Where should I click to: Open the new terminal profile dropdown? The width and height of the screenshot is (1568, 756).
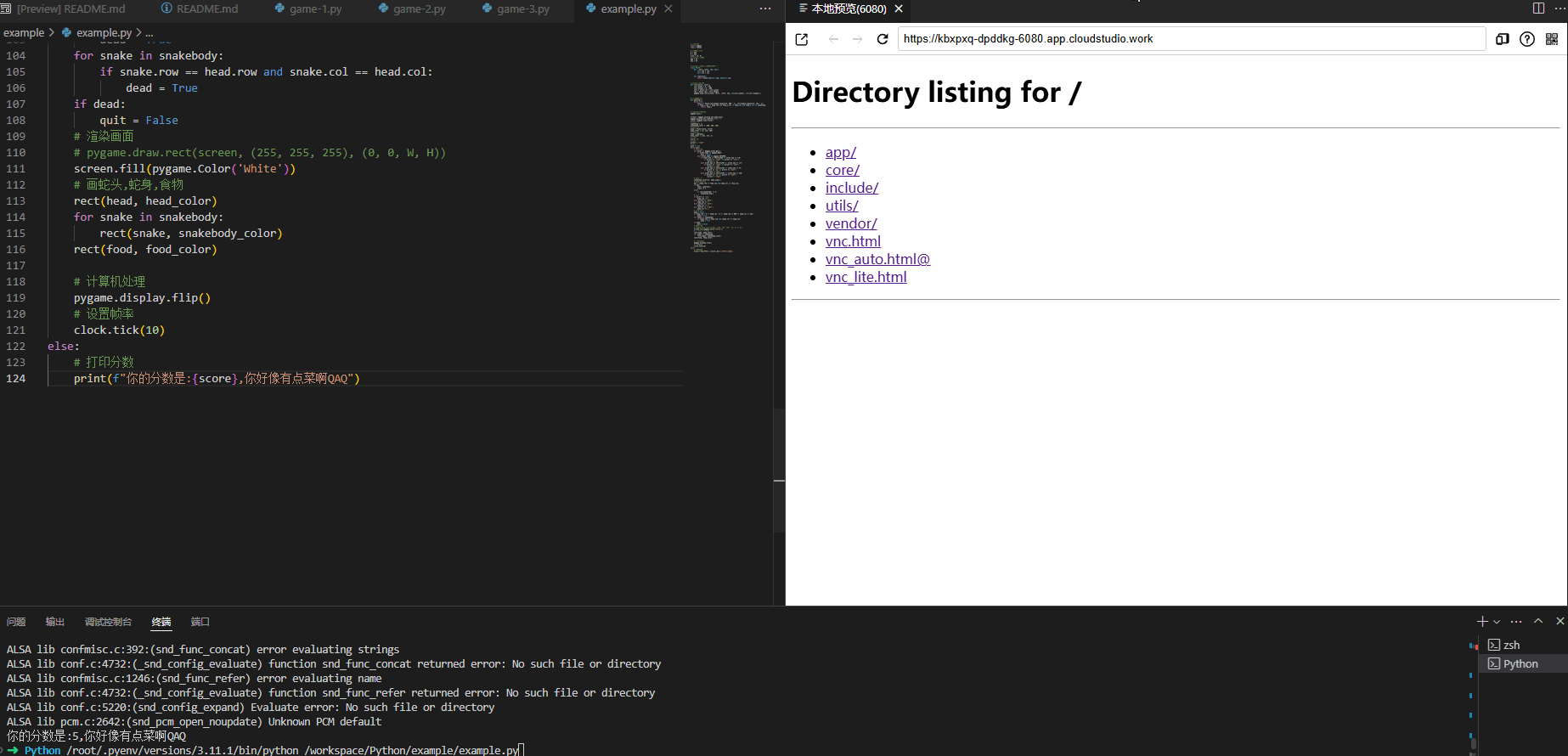1497,622
